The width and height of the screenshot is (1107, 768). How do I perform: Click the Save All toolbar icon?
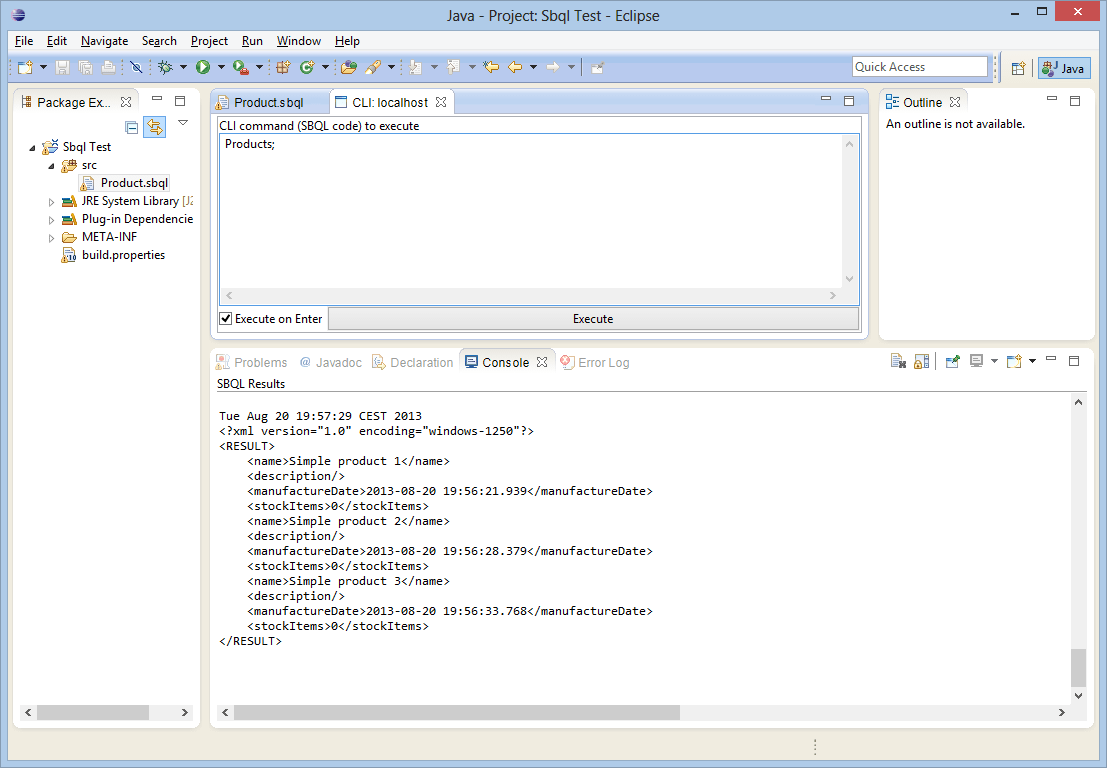[85, 67]
